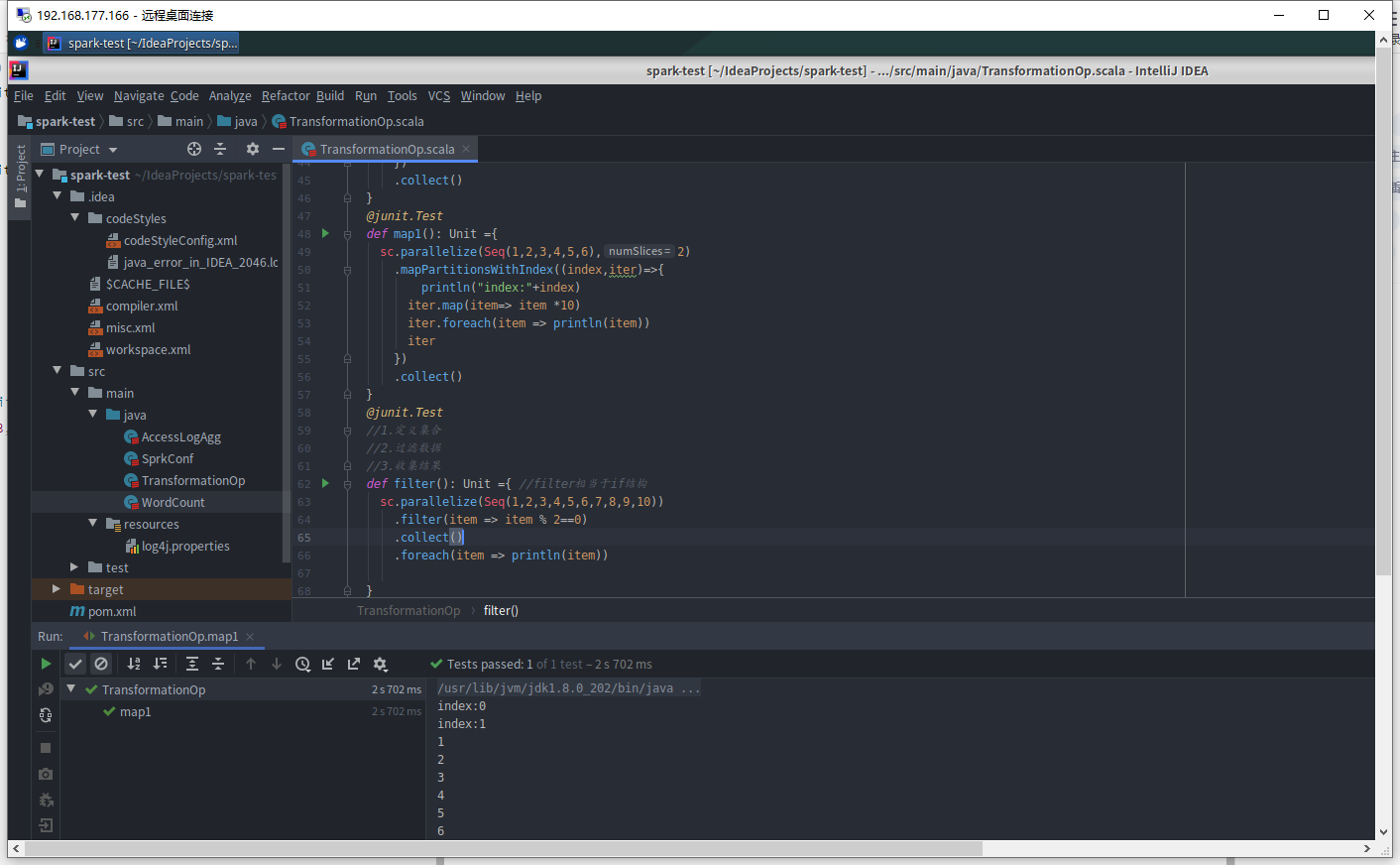Collapse the TransformationOp test results node
The image size is (1400, 865).
tap(71, 688)
